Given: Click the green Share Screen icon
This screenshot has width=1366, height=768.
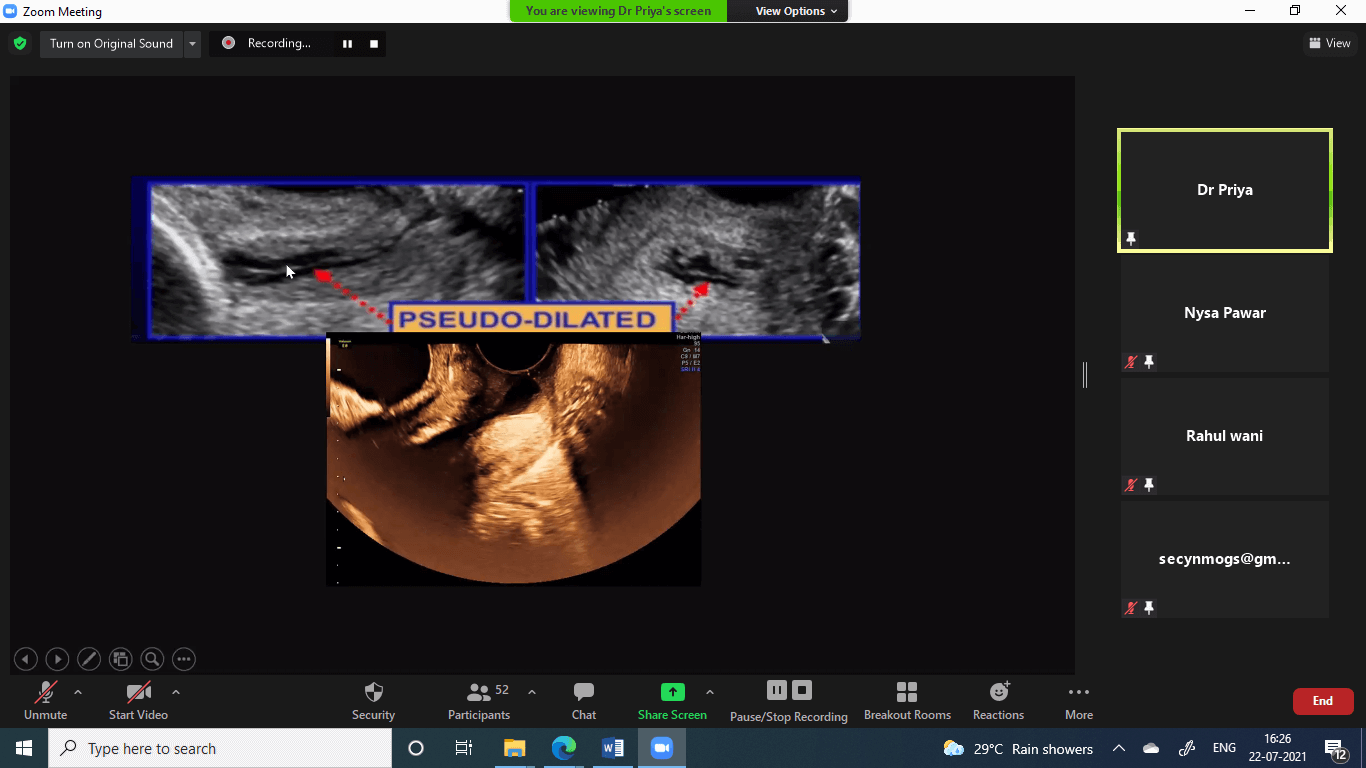Looking at the screenshot, I should [x=673, y=692].
